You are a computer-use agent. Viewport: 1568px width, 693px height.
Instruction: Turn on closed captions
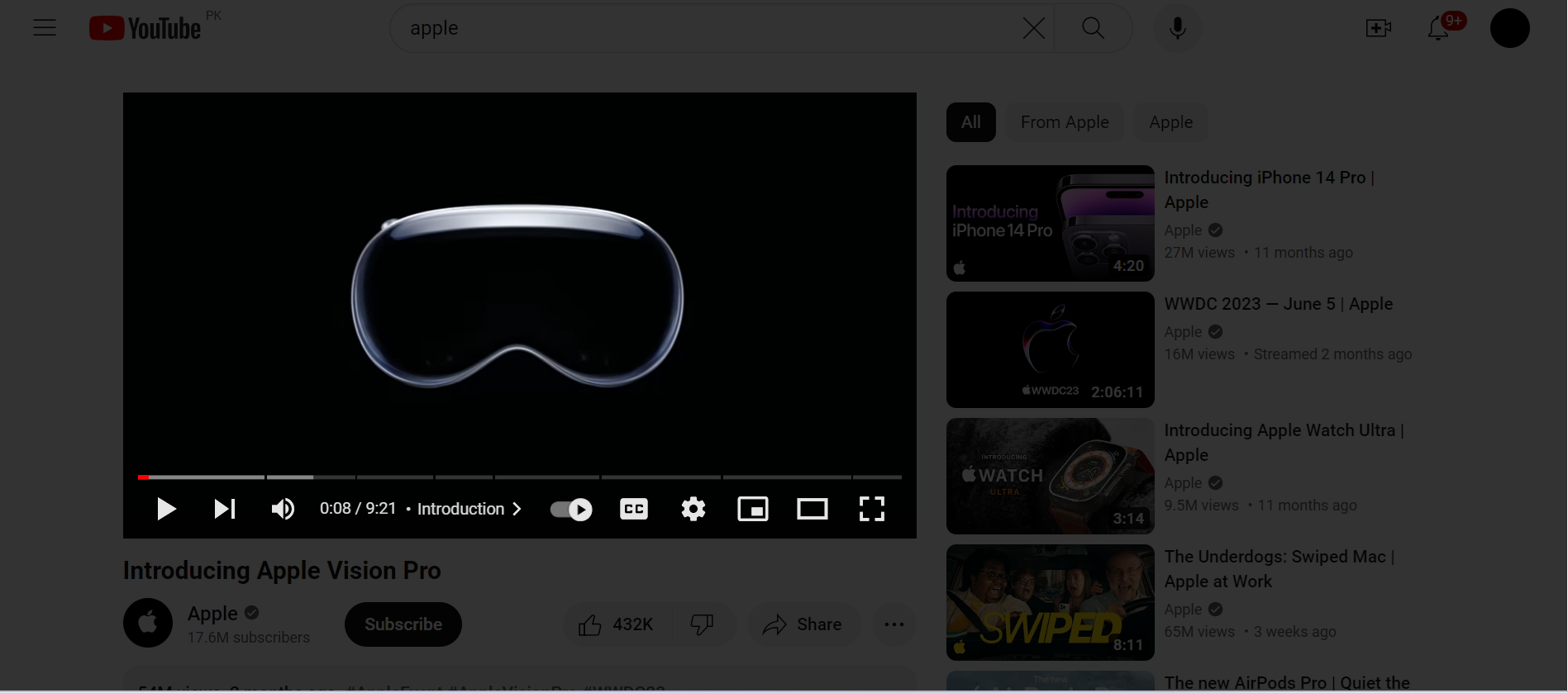tap(634, 509)
